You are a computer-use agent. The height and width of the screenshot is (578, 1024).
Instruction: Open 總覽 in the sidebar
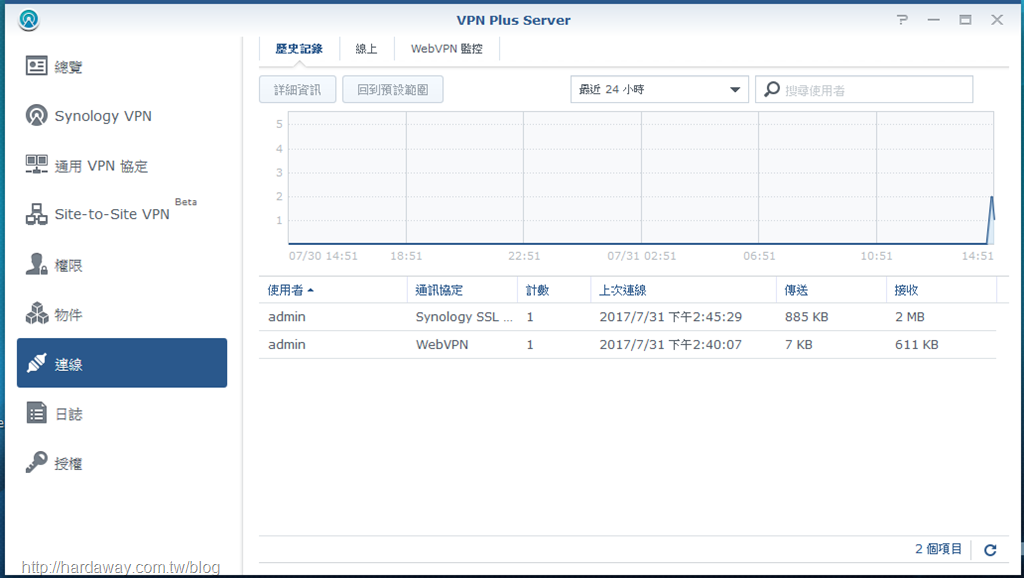pyautogui.click(x=121, y=66)
